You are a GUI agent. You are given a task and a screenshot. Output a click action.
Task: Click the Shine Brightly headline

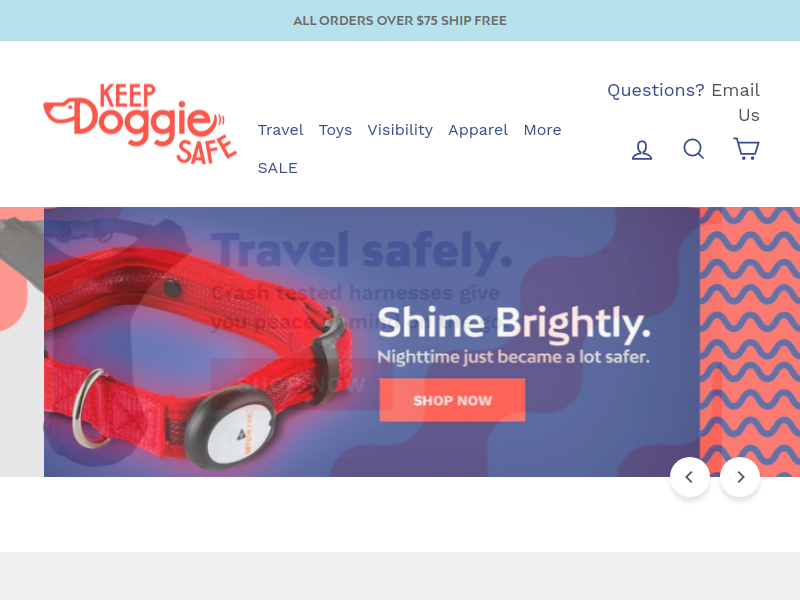point(514,323)
